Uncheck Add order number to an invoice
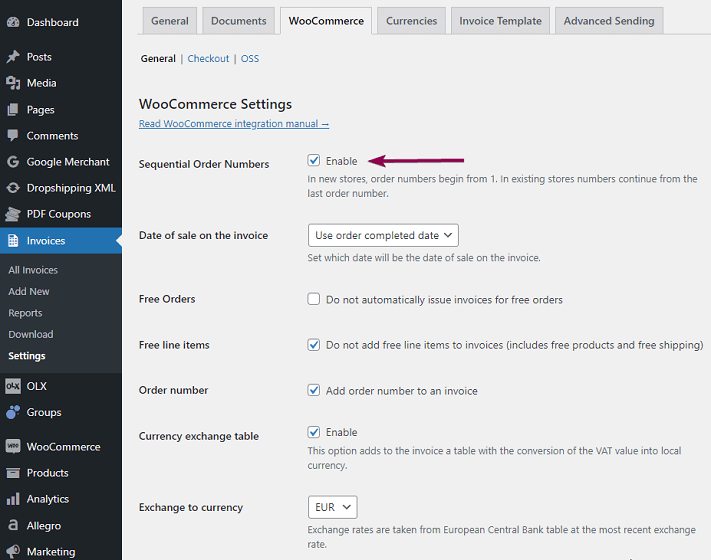This screenshot has height=560, width=711. point(314,391)
